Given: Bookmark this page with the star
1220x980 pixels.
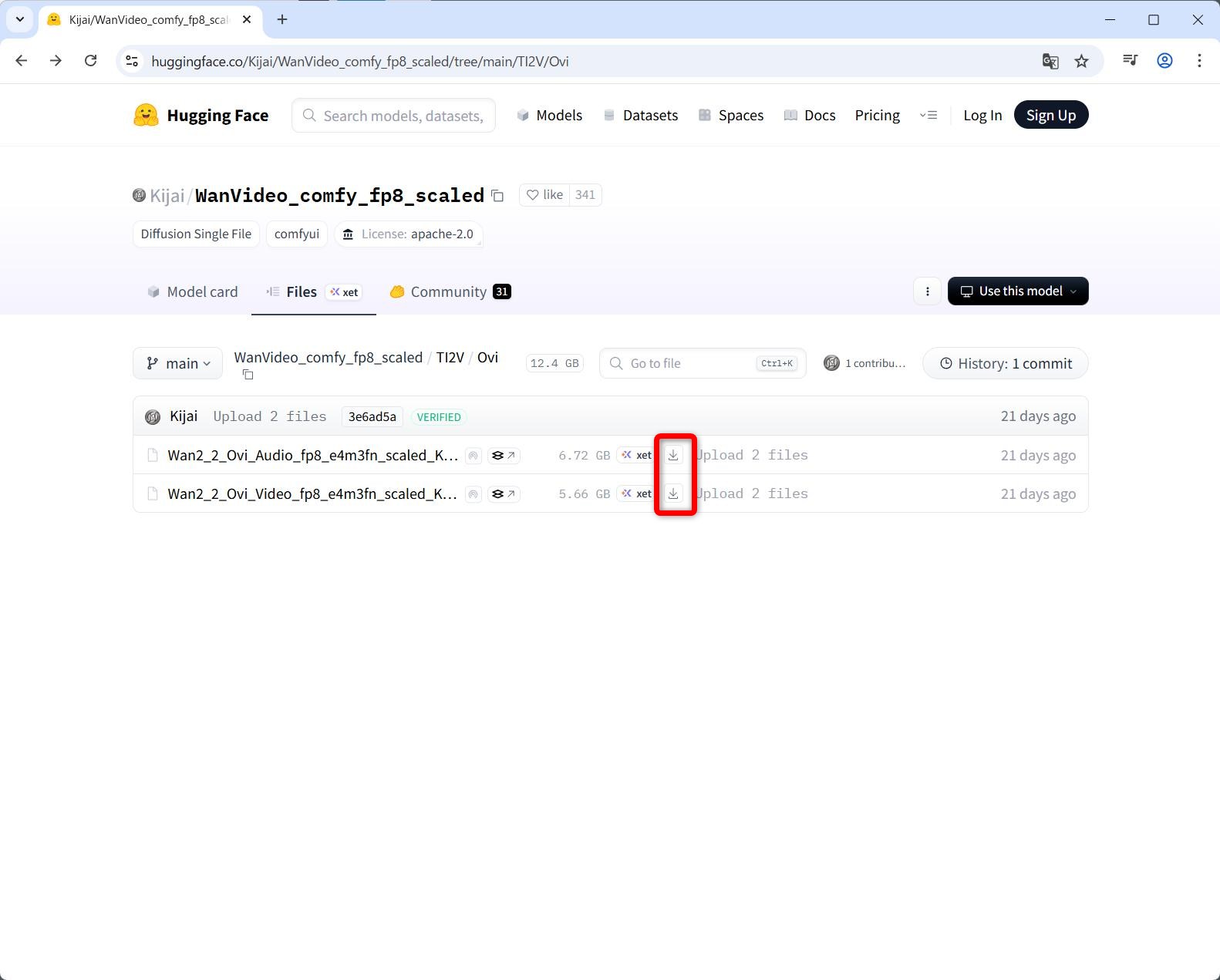Looking at the screenshot, I should click(1081, 61).
